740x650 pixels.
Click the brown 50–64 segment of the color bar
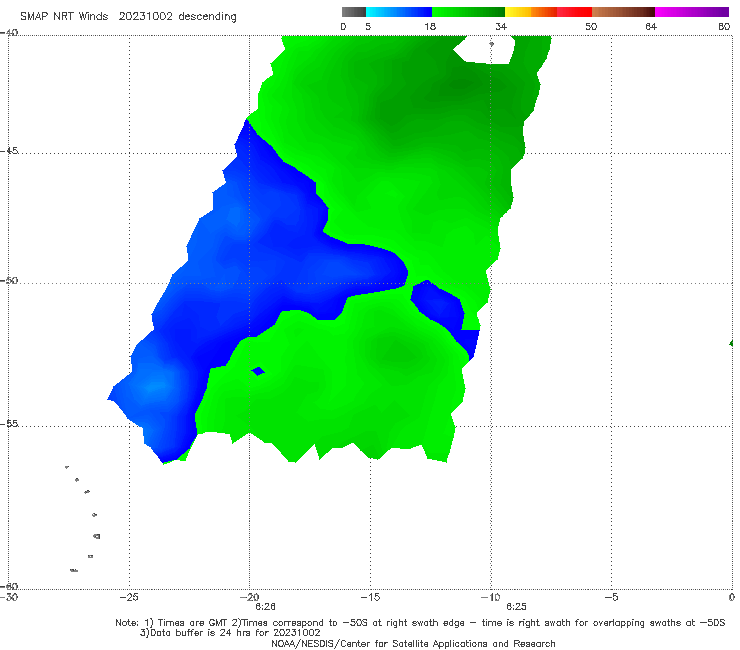coord(623,12)
